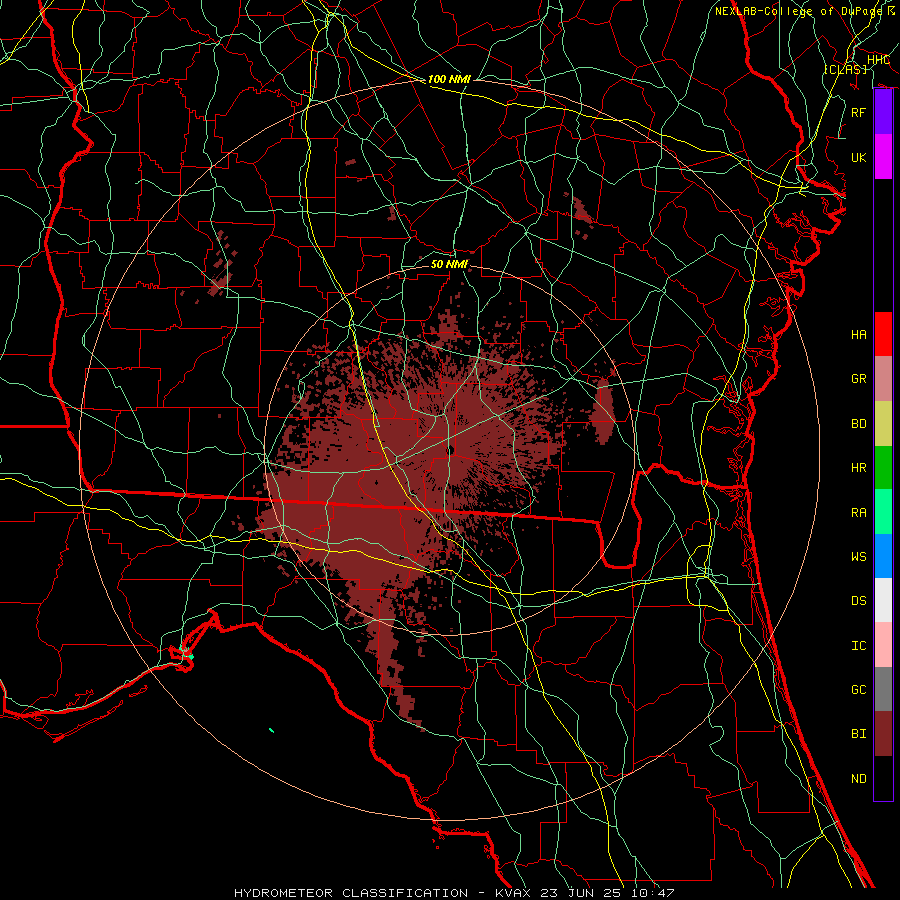Click the HR legend label

point(859,468)
